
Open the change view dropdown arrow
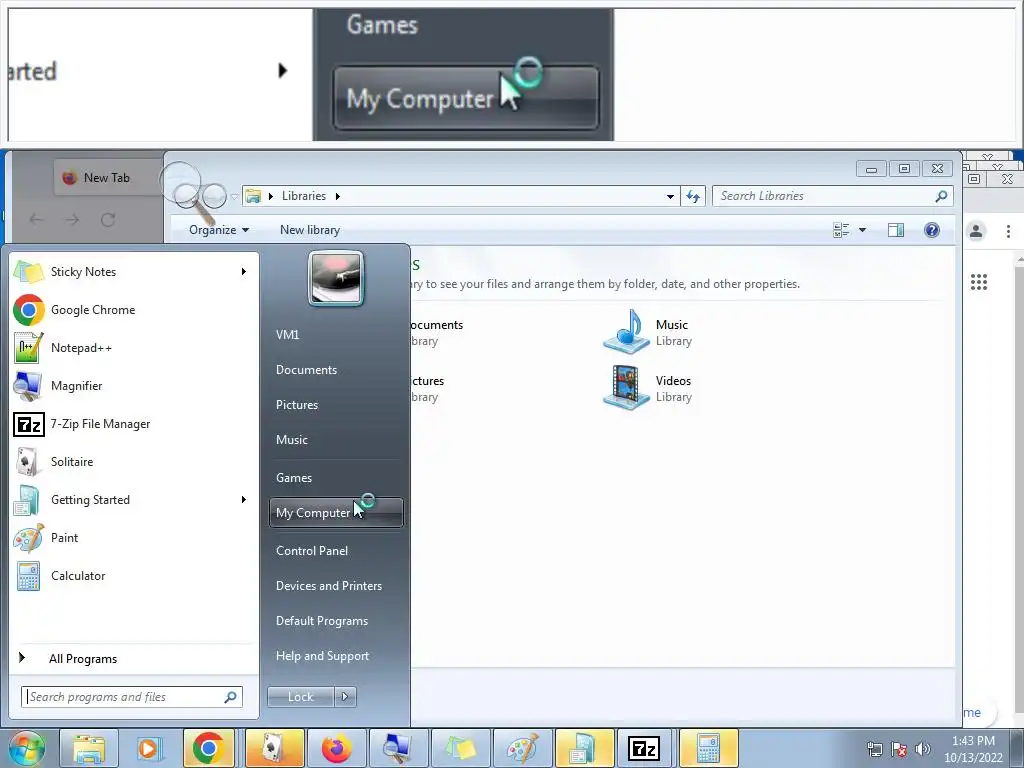click(862, 230)
